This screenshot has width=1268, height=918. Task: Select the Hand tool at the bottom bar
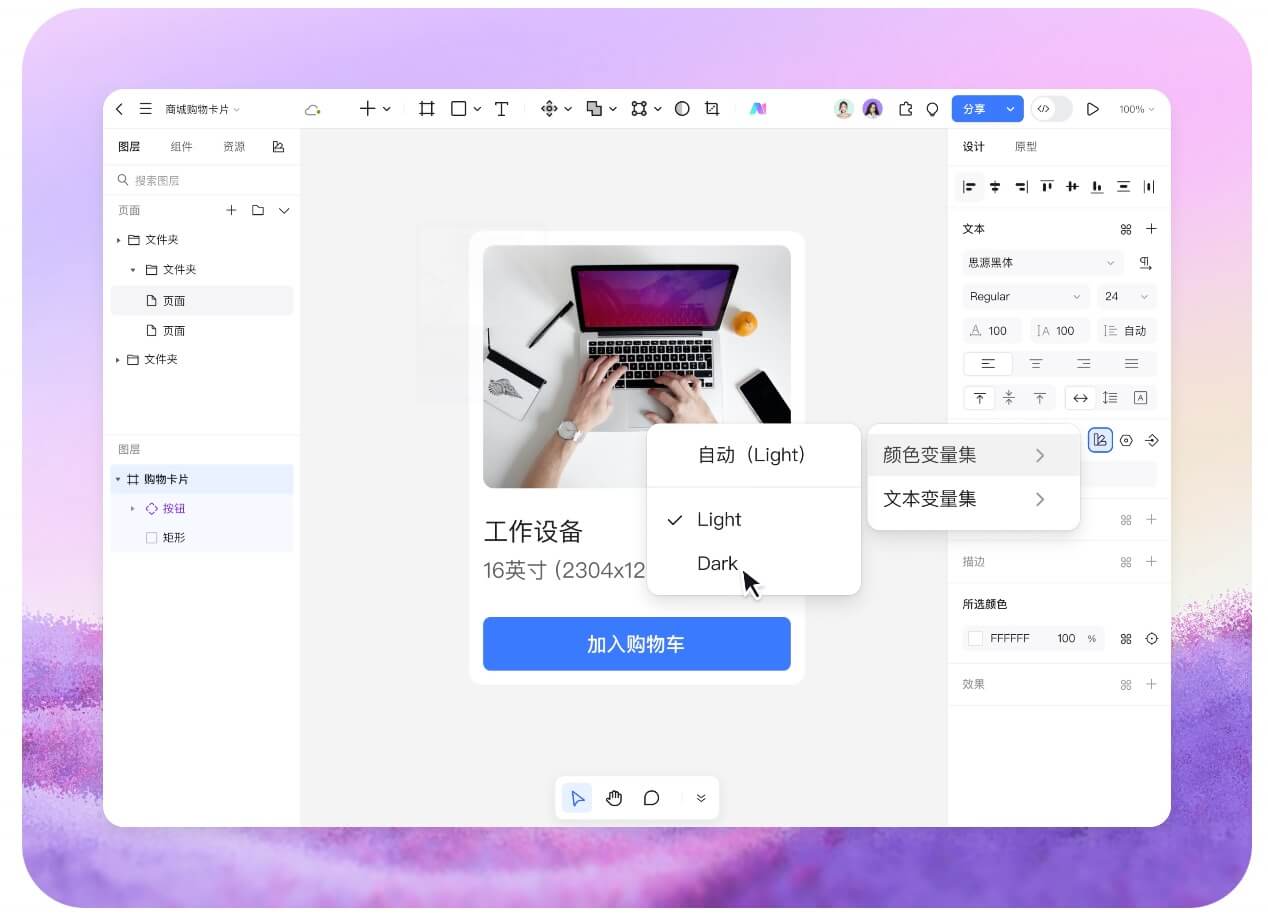click(x=614, y=797)
